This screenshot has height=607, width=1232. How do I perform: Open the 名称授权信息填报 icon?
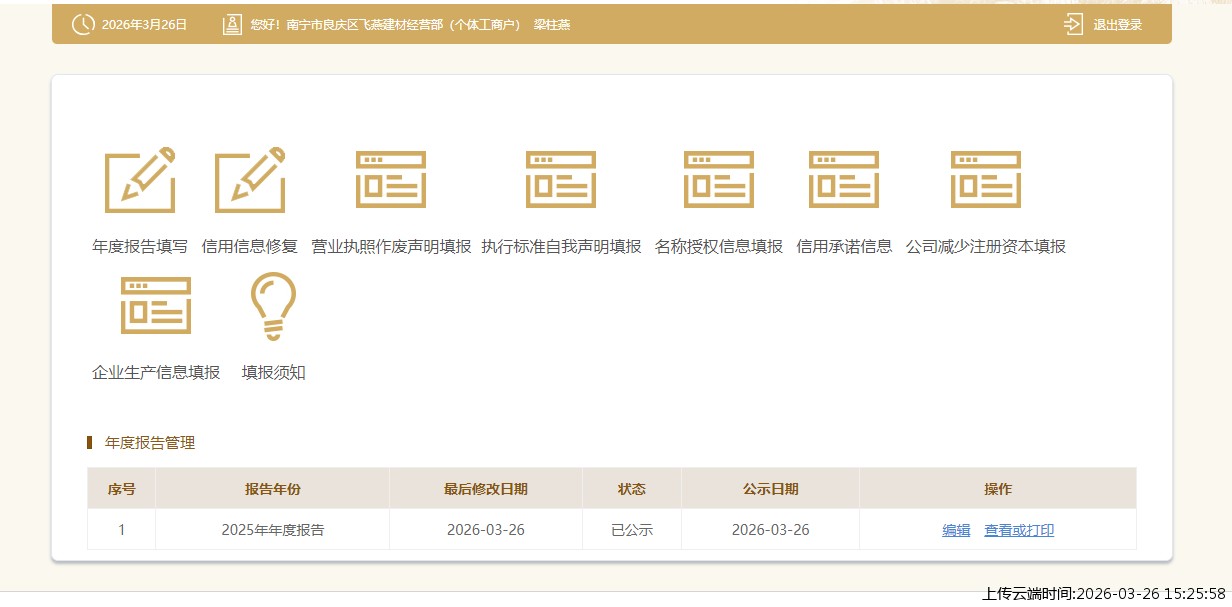click(719, 180)
